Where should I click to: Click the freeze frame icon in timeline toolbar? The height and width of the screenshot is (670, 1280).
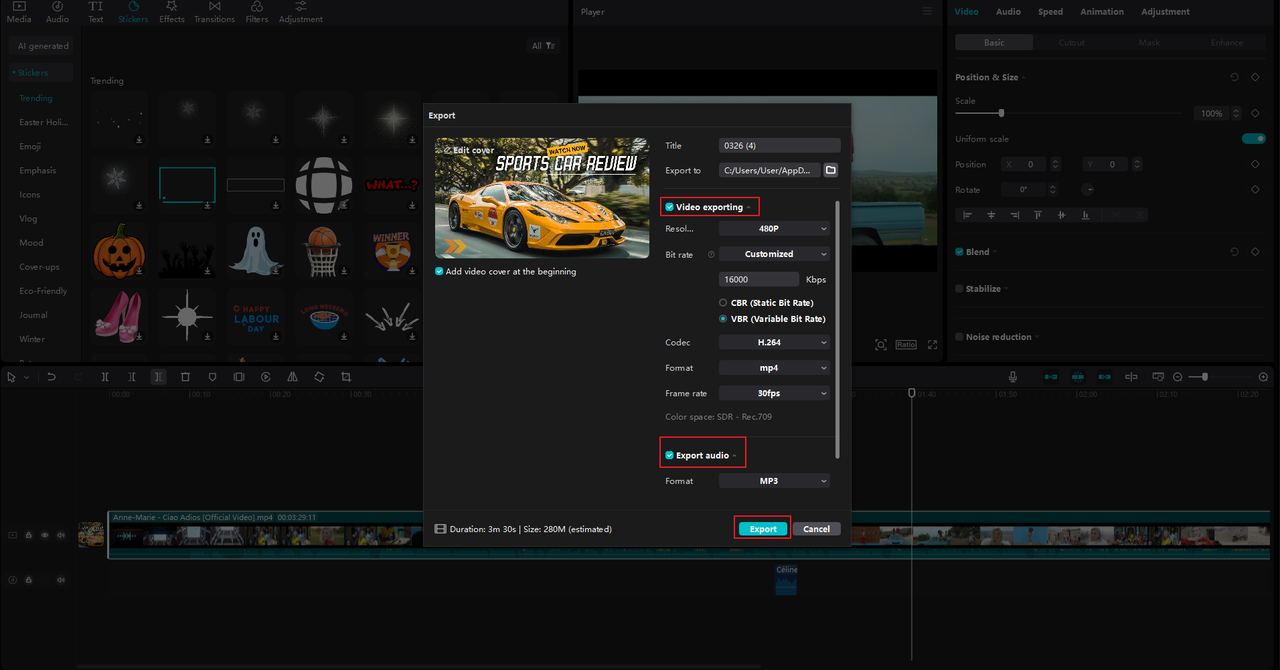point(239,377)
